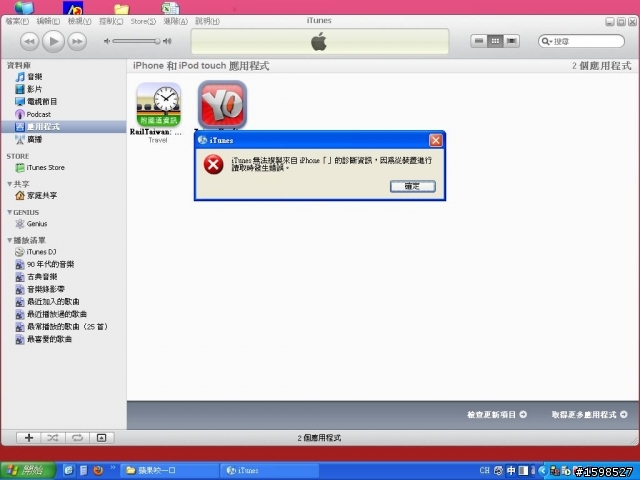Click 確定 in the error dialog
Viewport: 640px width, 480px height.
point(413,187)
